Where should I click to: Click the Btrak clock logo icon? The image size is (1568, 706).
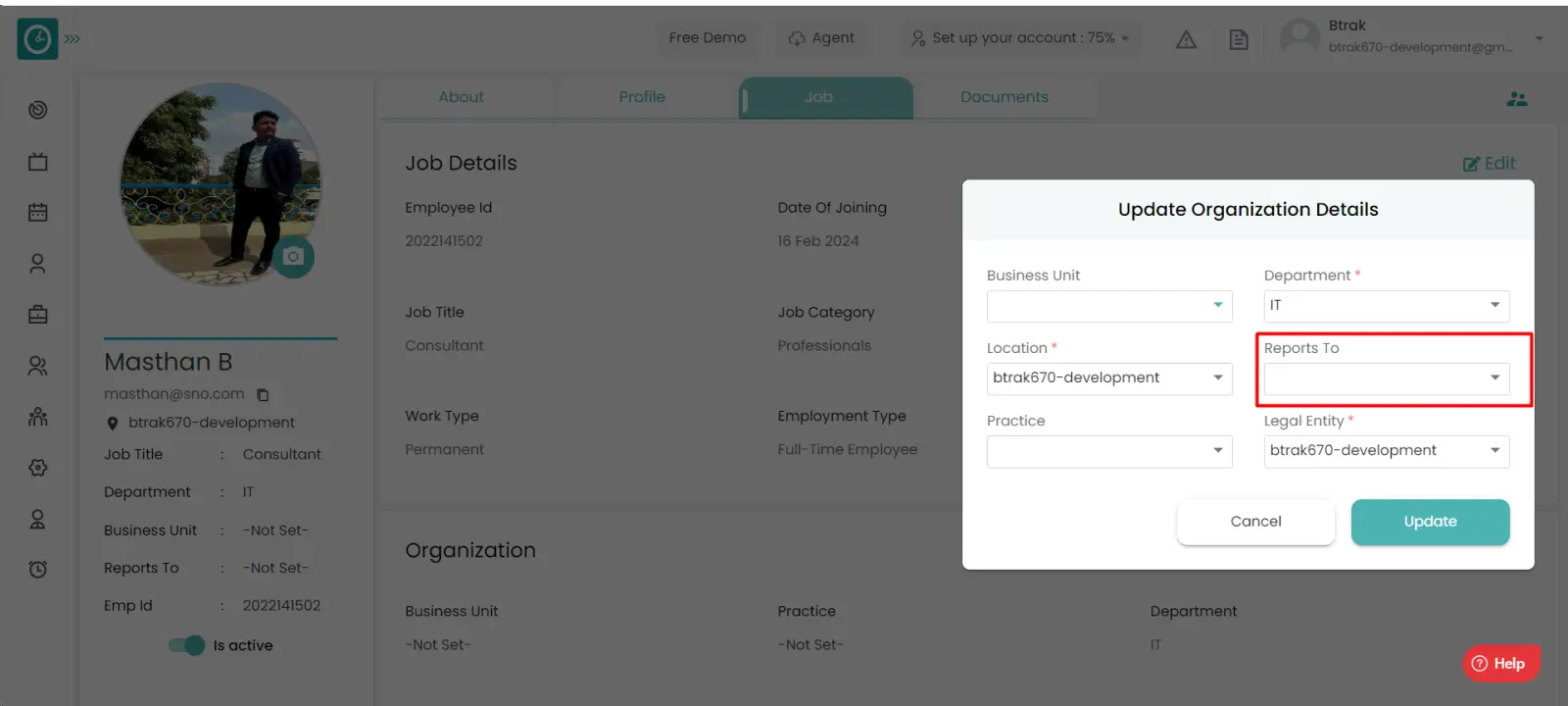pyautogui.click(x=37, y=39)
